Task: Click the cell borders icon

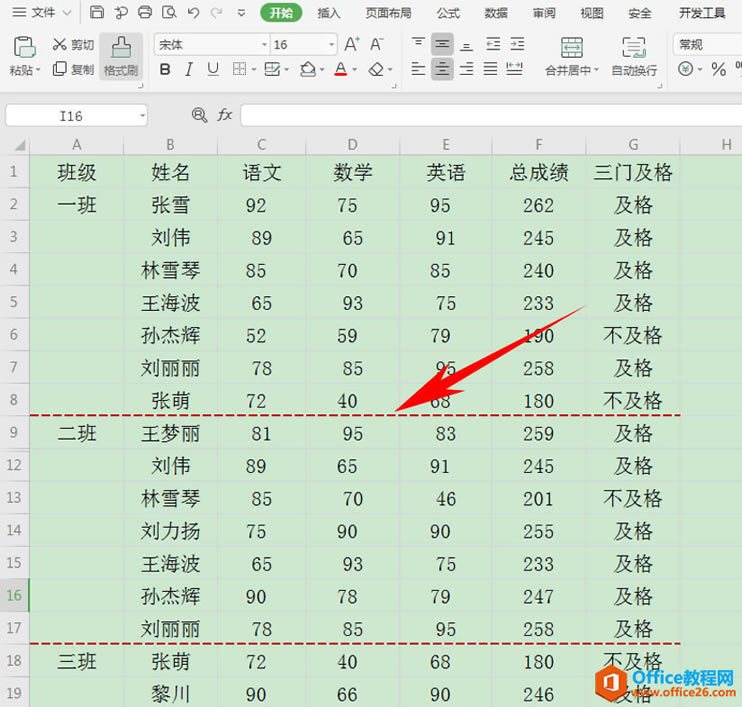Action: coord(239,70)
